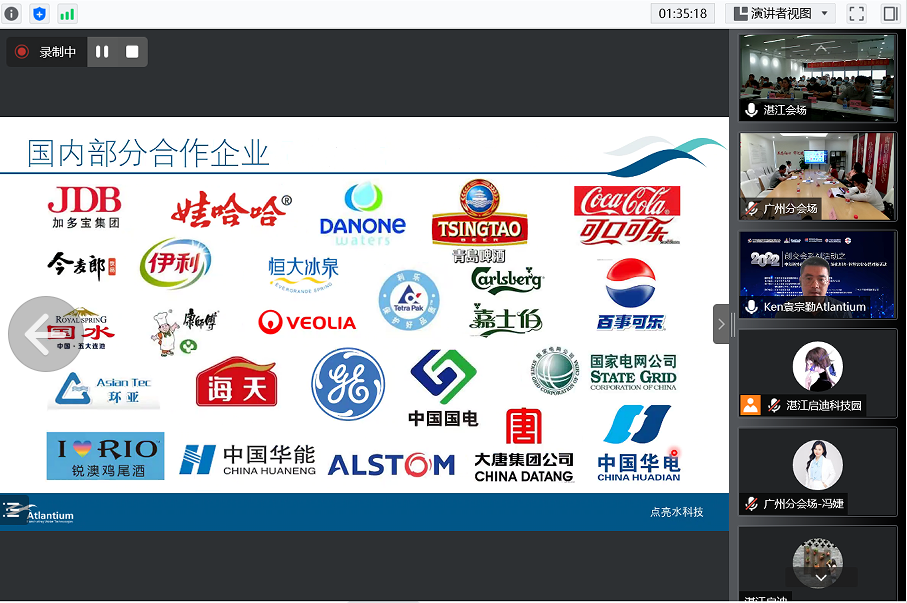Toggle the side panel layout icon
The width and height of the screenshot is (907, 603).
coord(890,13)
